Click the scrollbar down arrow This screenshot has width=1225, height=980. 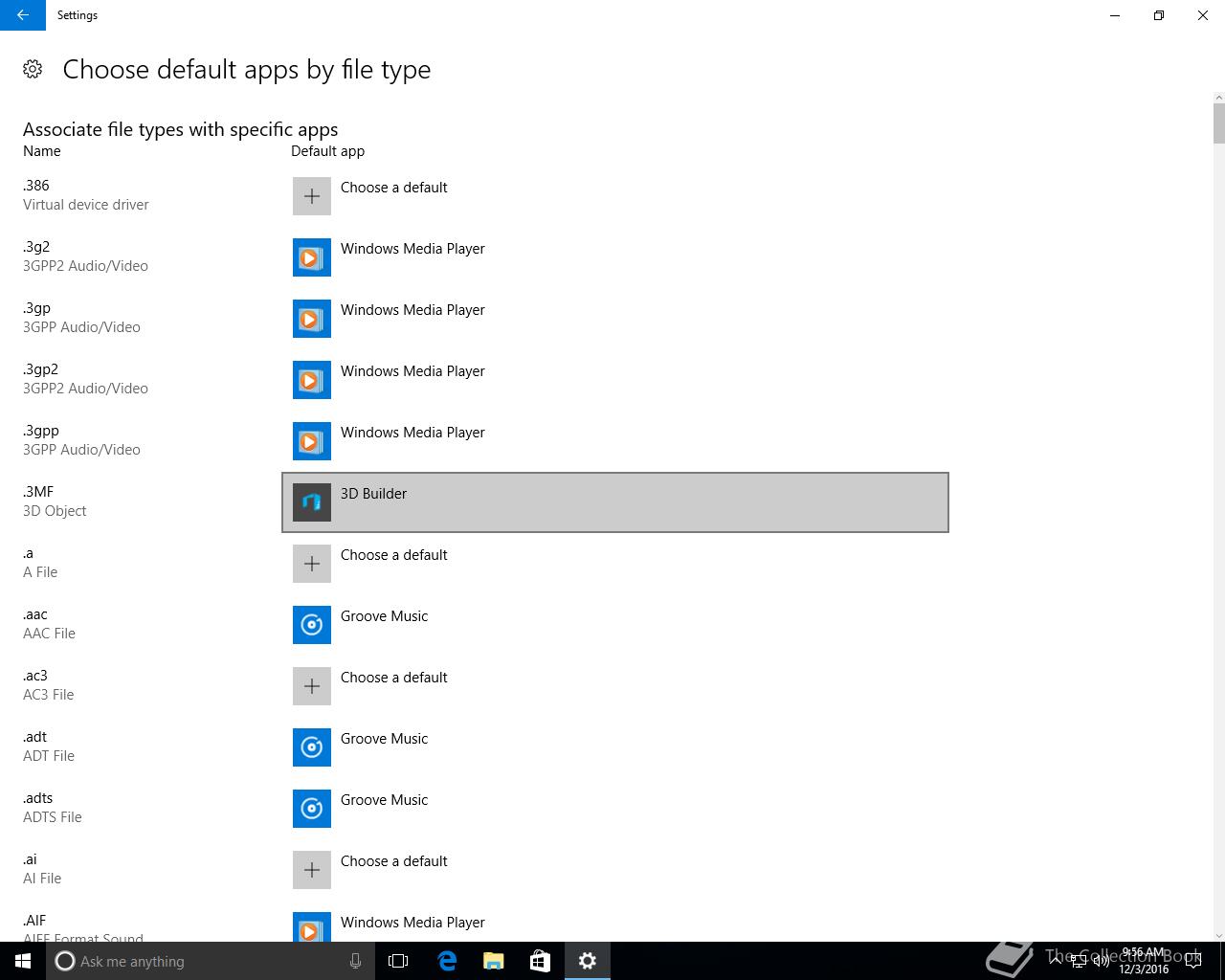click(1218, 935)
